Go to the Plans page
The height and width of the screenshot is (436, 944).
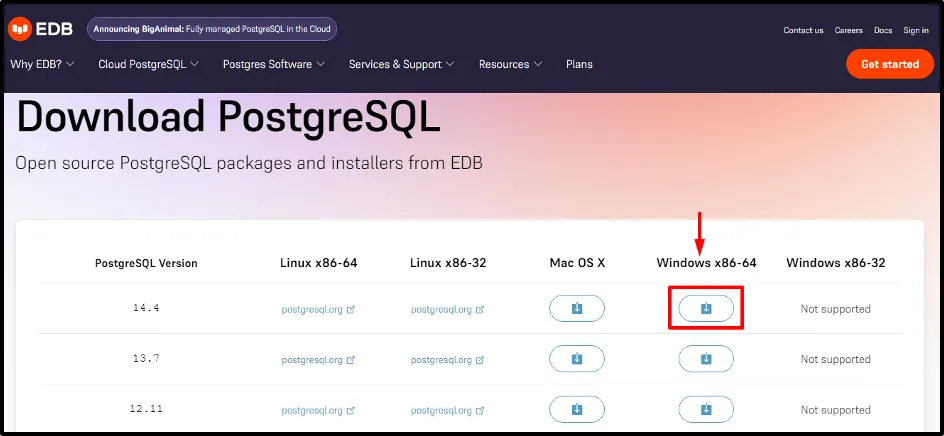579,64
